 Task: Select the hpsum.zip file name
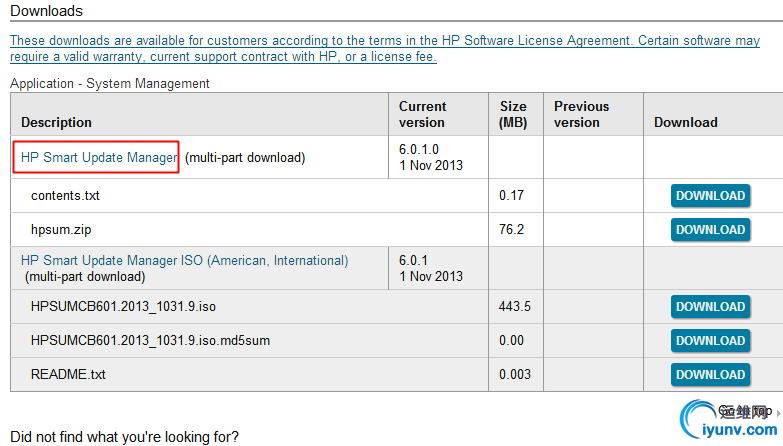61,230
